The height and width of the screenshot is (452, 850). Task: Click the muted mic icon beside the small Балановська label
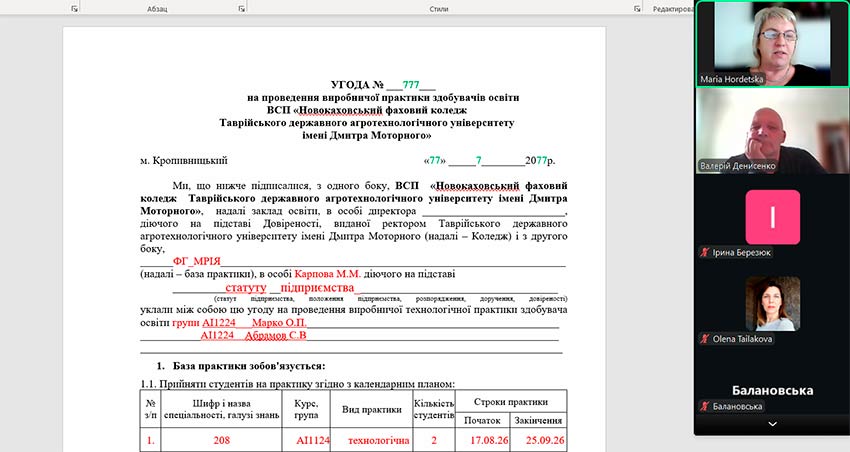(x=705, y=406)
